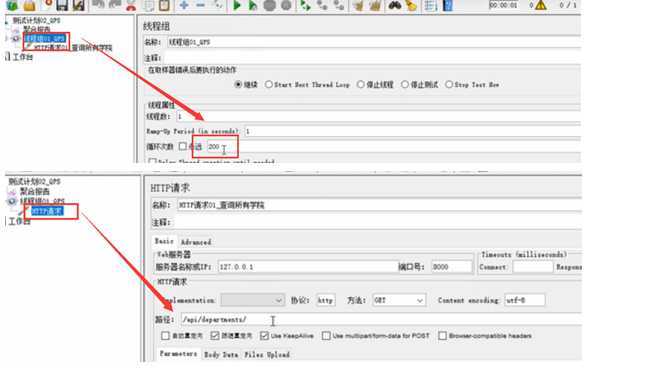Viewport: 649px width, 368px height.
Task: Switch to the Basic tab
Action: click(x=164, y=241)
